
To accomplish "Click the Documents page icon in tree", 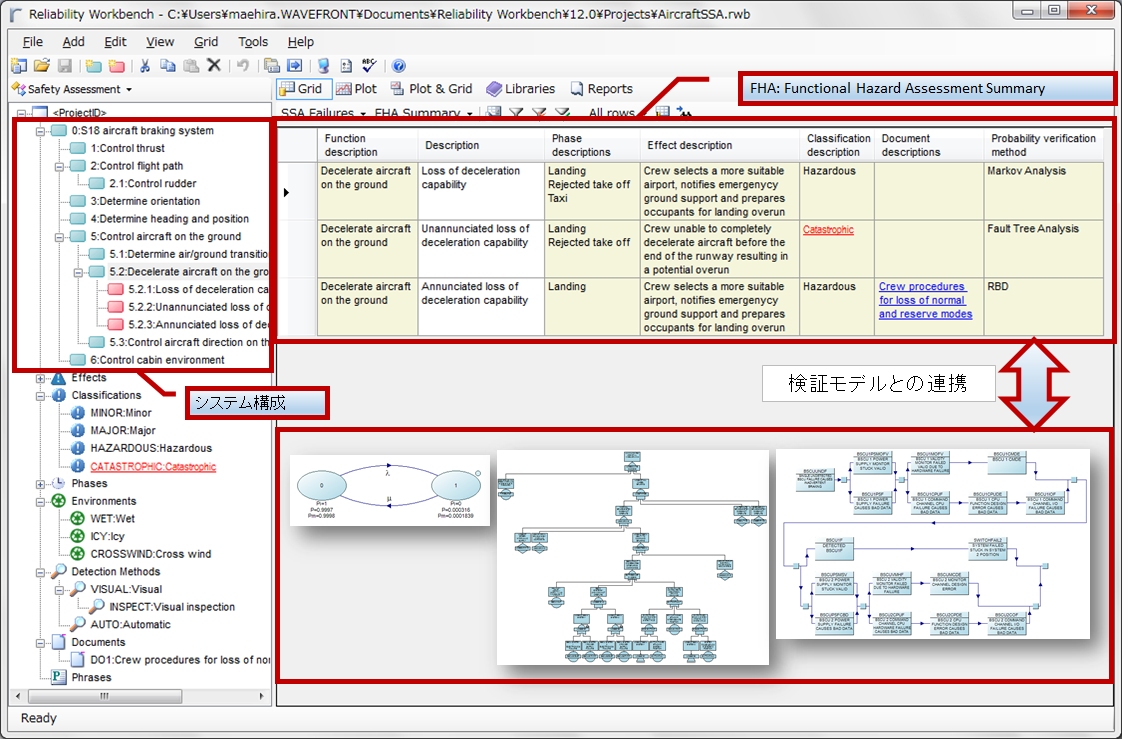I will pyautogui.click(x=58, y=642).
